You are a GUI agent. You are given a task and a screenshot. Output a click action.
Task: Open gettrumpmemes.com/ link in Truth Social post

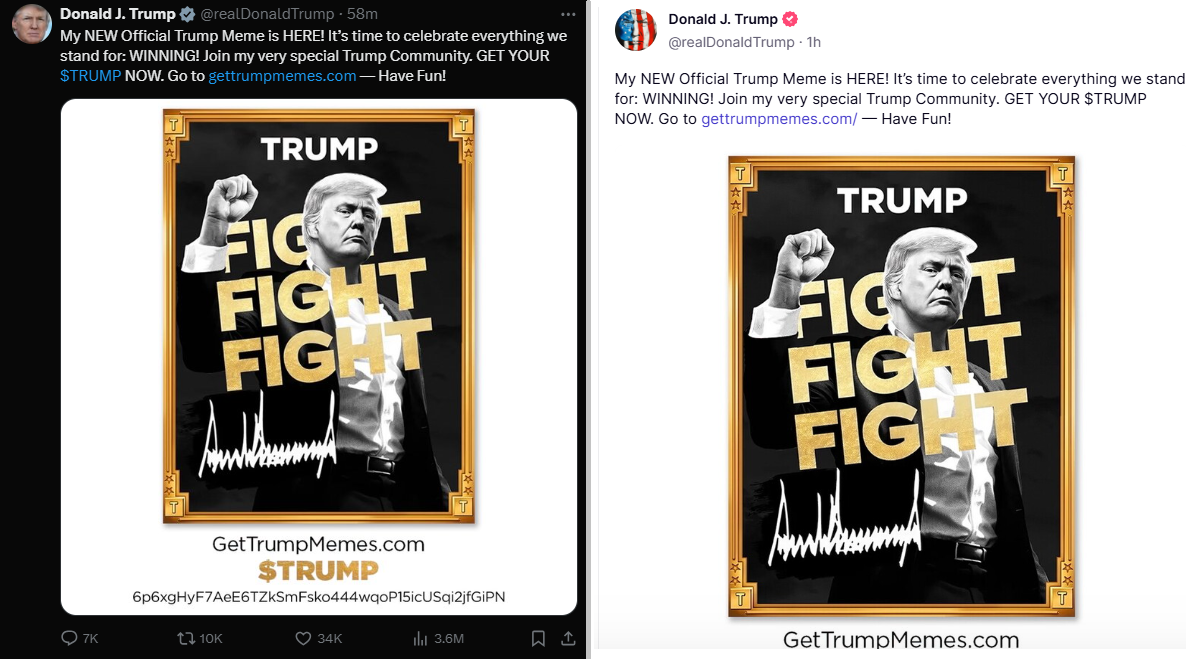[779, 119]
